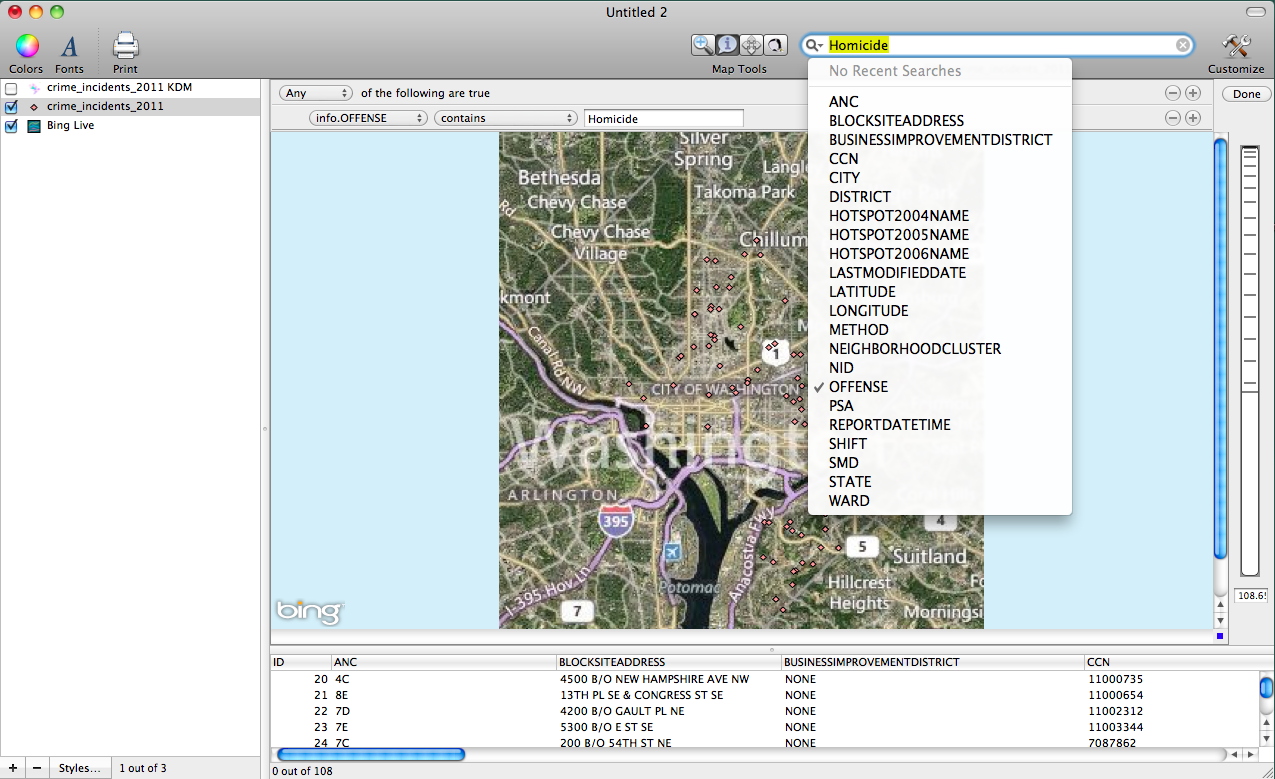
Task: Open the Colors picker in the toolbar
Action: pyautogui.click(x=27, y=47)
